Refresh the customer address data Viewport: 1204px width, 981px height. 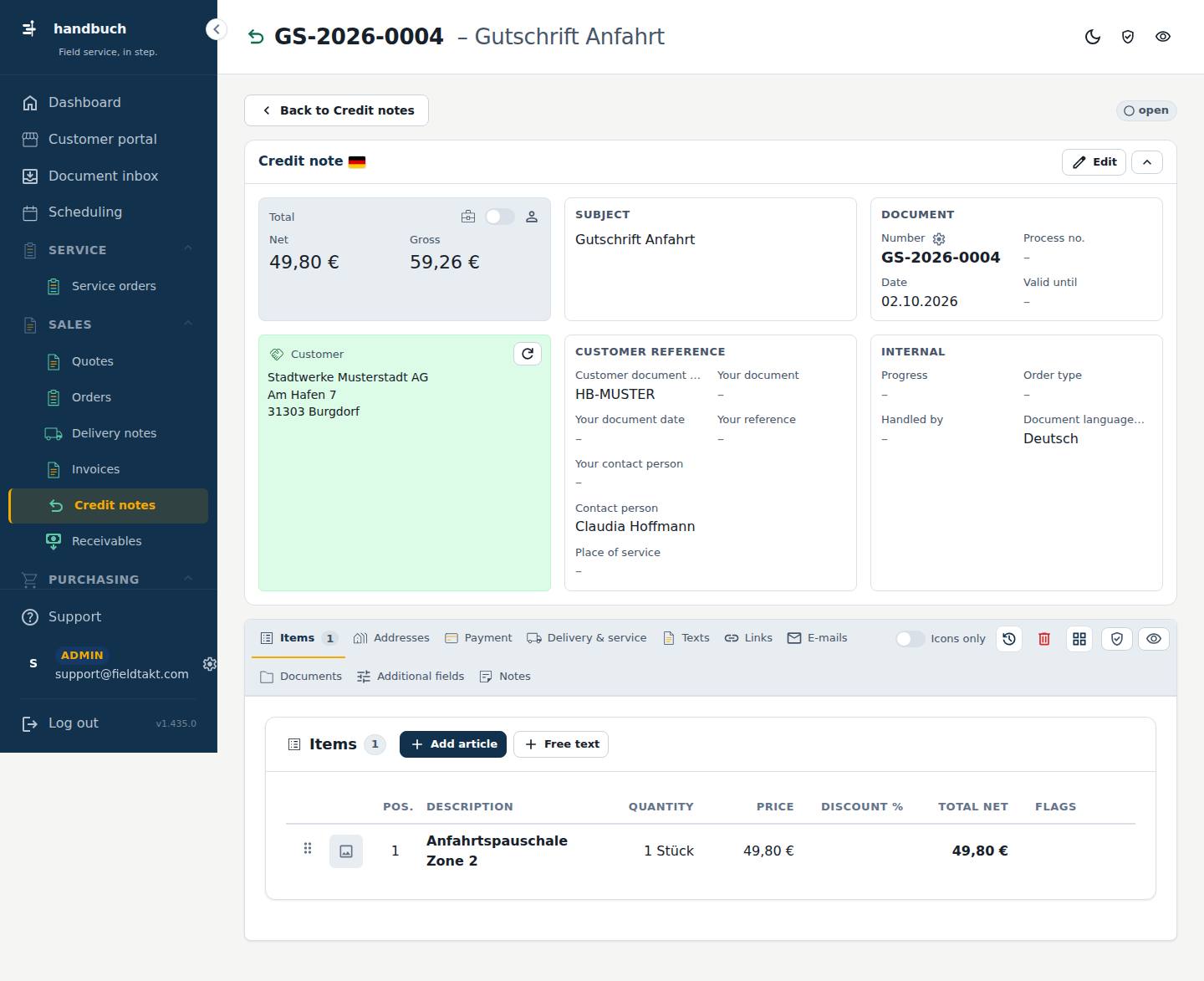pos(528,354)
